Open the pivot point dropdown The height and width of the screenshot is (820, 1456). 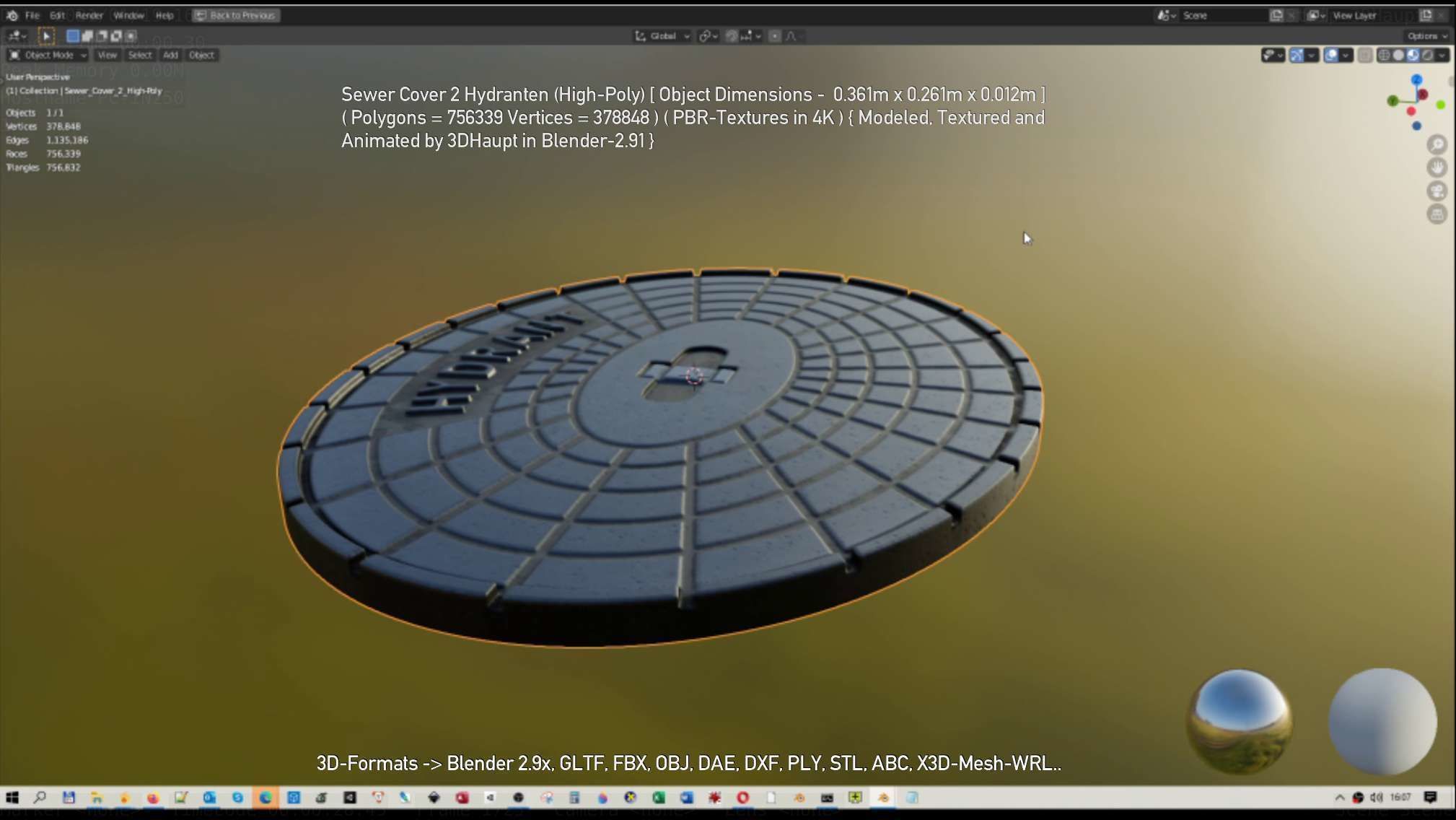click(x=708, y=36)
